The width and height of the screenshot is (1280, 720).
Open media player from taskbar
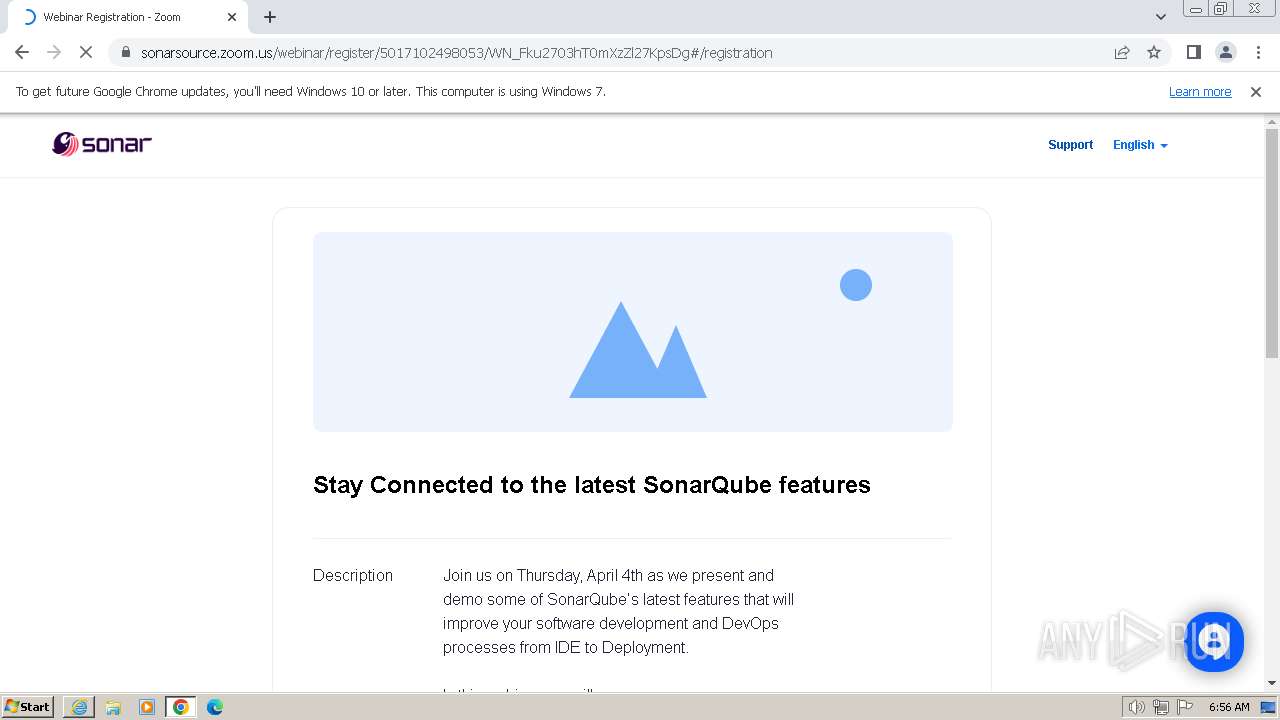tap(147, 707)
